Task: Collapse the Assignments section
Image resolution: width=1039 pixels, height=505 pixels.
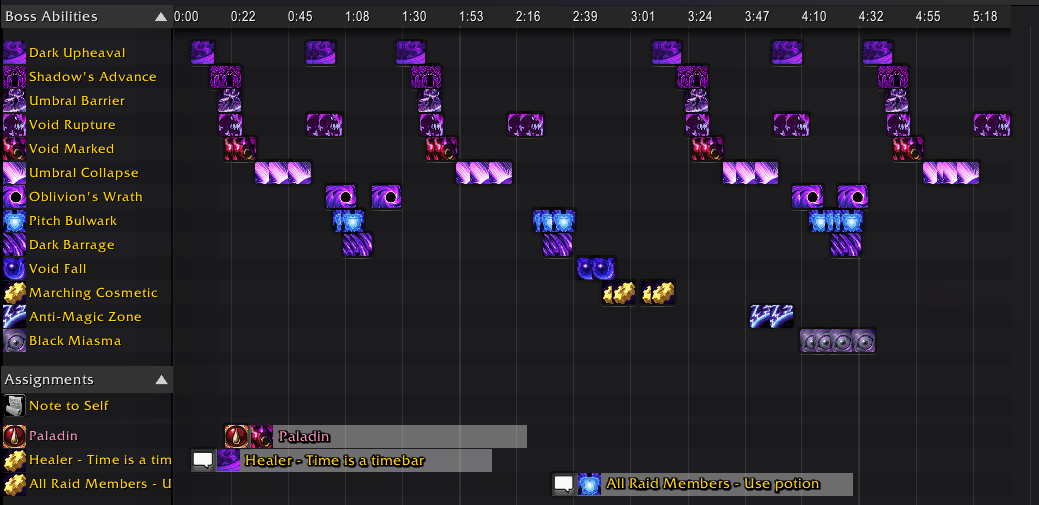Action: click(x=161, y=380)
